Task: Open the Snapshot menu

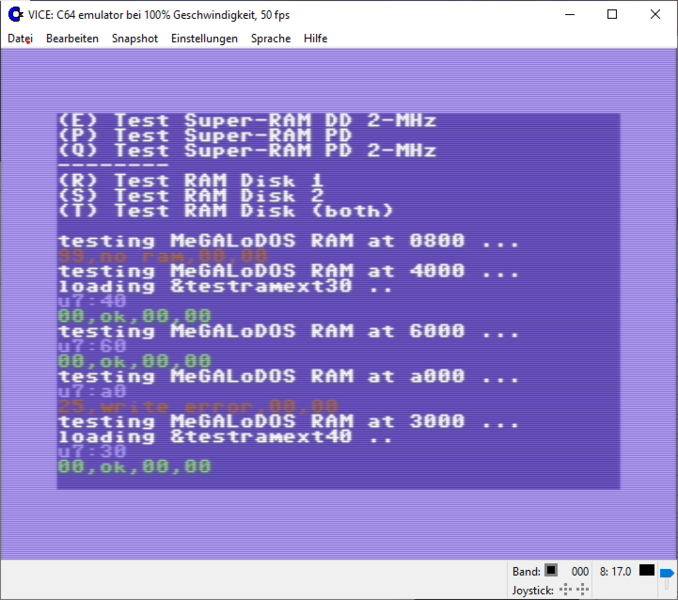Action: point(134,38)
